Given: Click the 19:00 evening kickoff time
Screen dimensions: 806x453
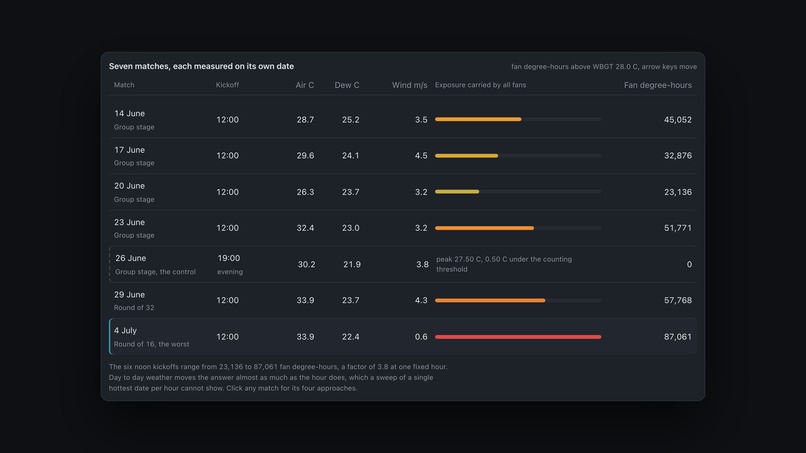Looking at the screenshot, I should pyautogui.click(x=229, y=258).
